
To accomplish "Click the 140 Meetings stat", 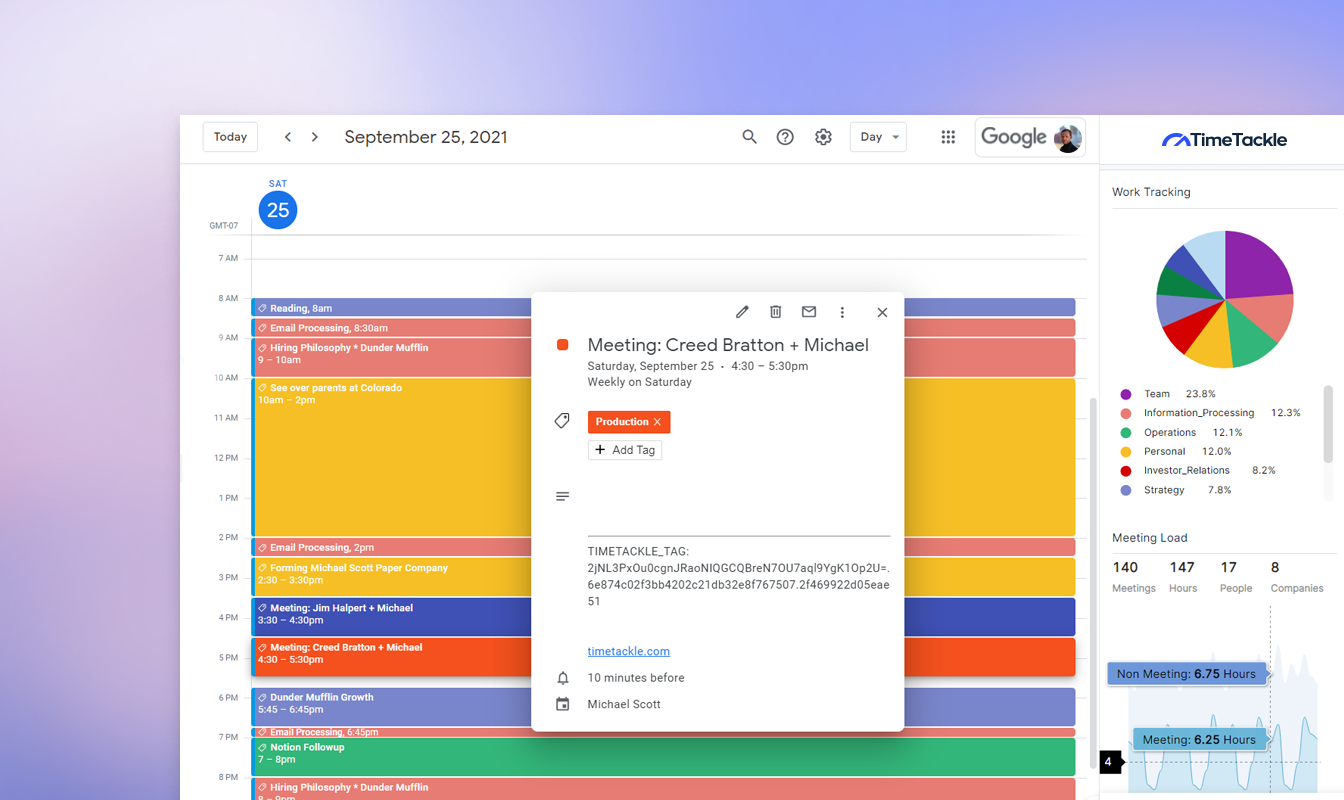I will [1134, 577].
